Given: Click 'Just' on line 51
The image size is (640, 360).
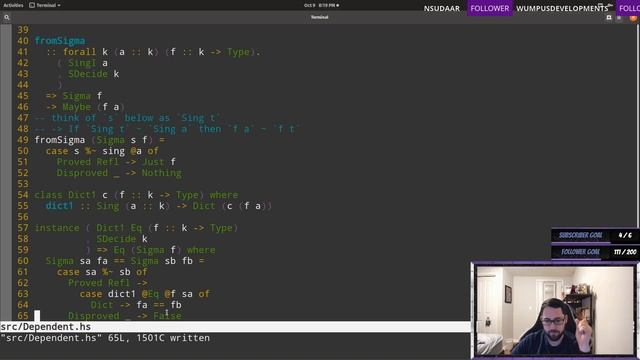Looking at the screenshot, I should [x=153, y=162].
